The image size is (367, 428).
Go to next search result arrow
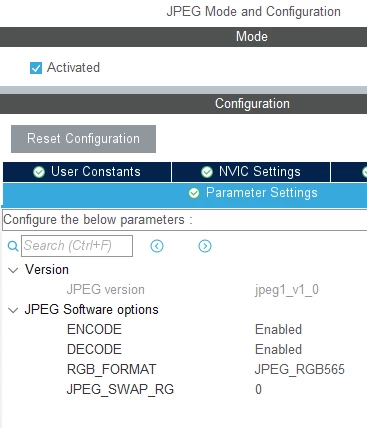point(205,246)
